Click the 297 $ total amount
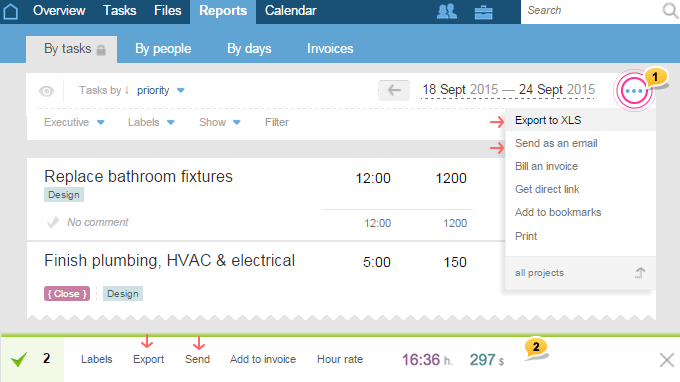680x382 pixels. pos(487,359)
